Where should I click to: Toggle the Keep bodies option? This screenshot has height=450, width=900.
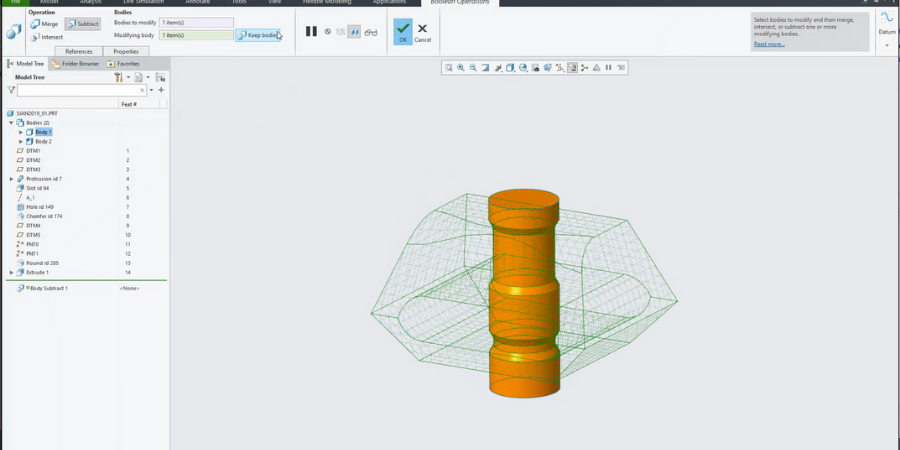258,35
